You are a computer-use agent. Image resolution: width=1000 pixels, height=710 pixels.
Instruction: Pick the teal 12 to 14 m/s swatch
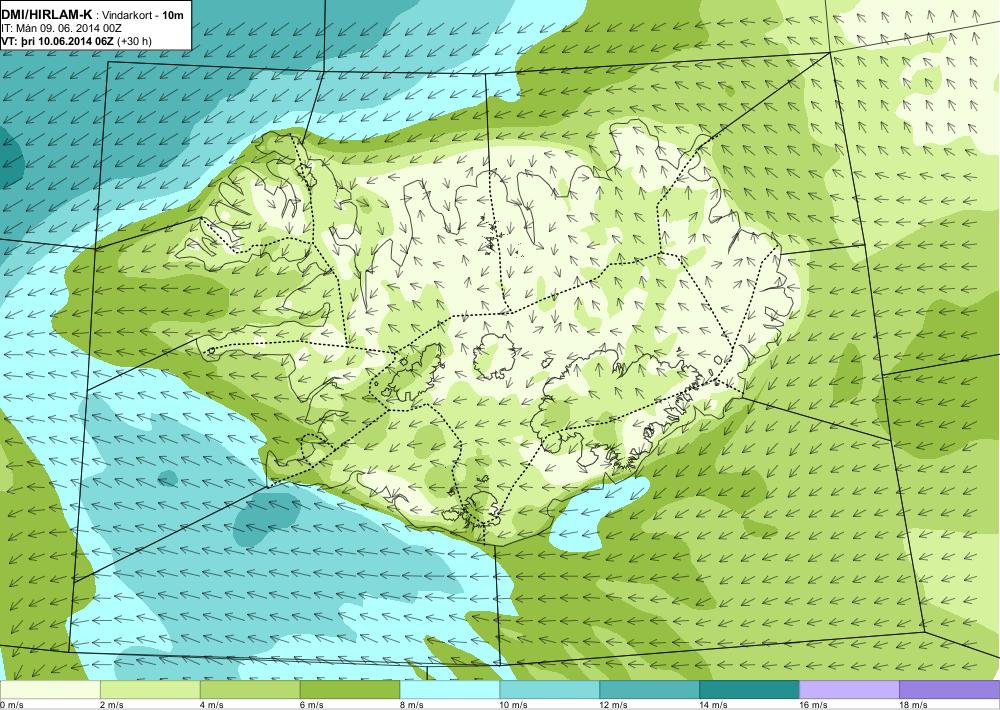click(649, 690)
